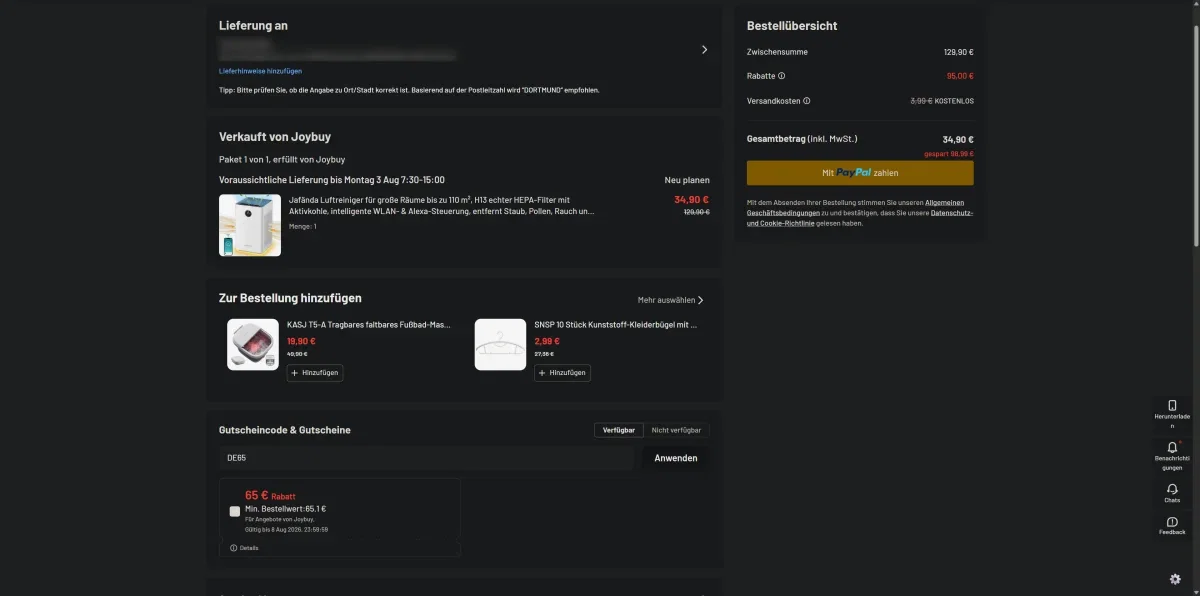The width and height of the screenshot is (1200, 596).
Task: Click Lieferhinweise hinzufügen link
Action: click(x=260, y=71)
